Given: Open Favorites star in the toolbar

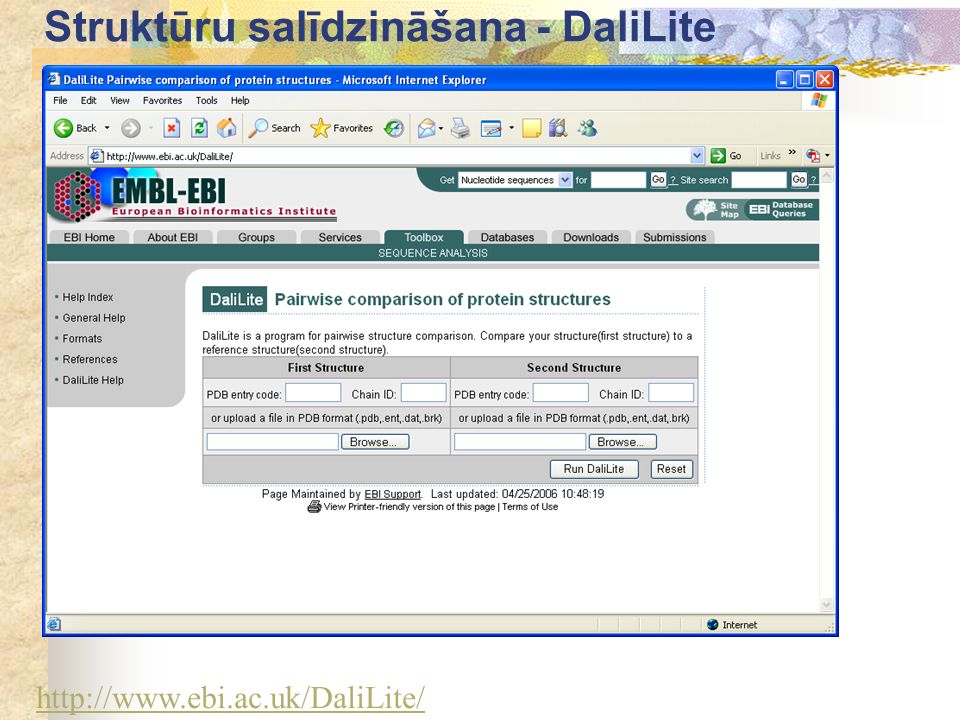Looking at the screenshot, I should pos(320,128).
